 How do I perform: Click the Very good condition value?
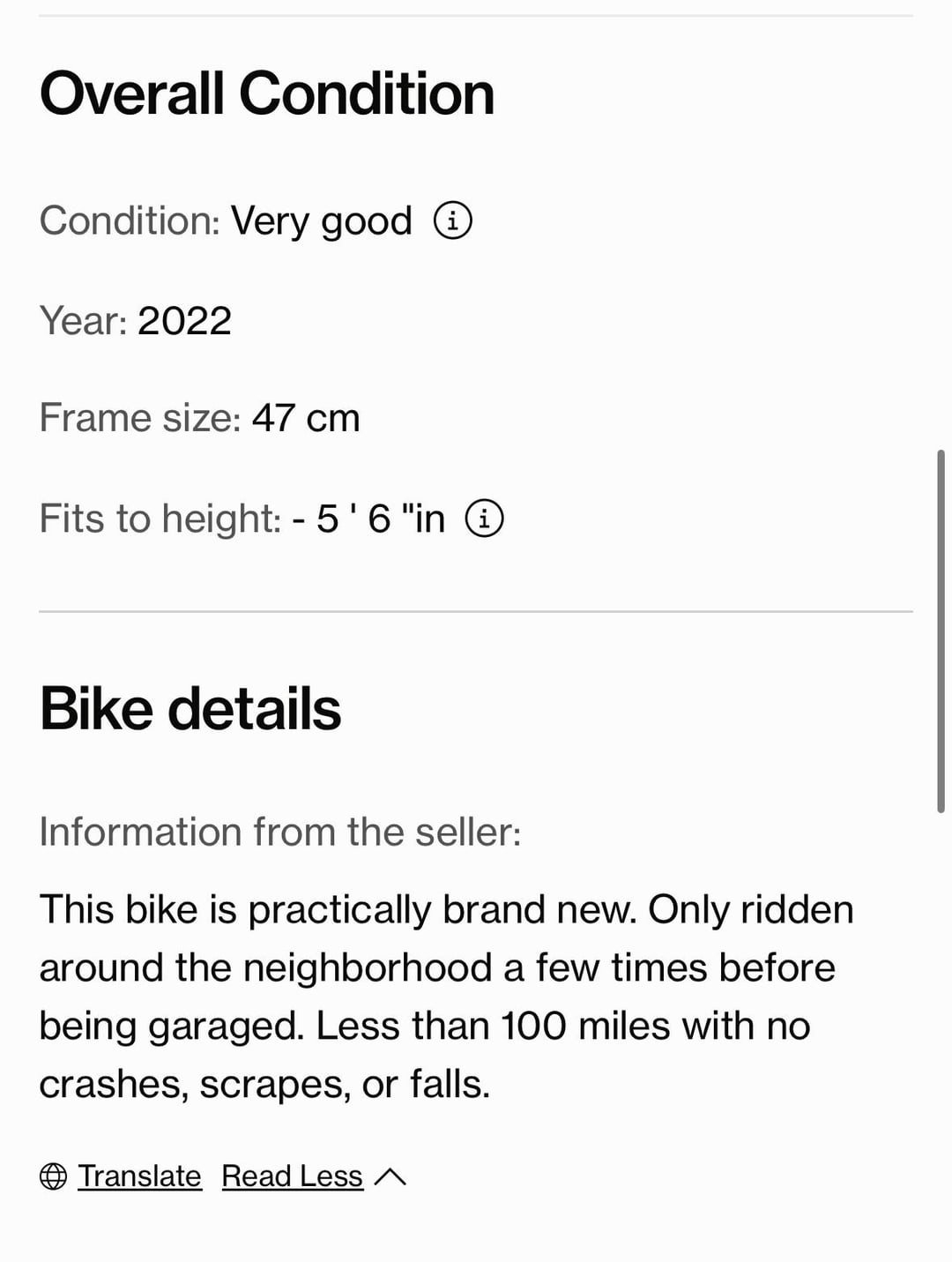pyautogui.click(x=322, y=221)
